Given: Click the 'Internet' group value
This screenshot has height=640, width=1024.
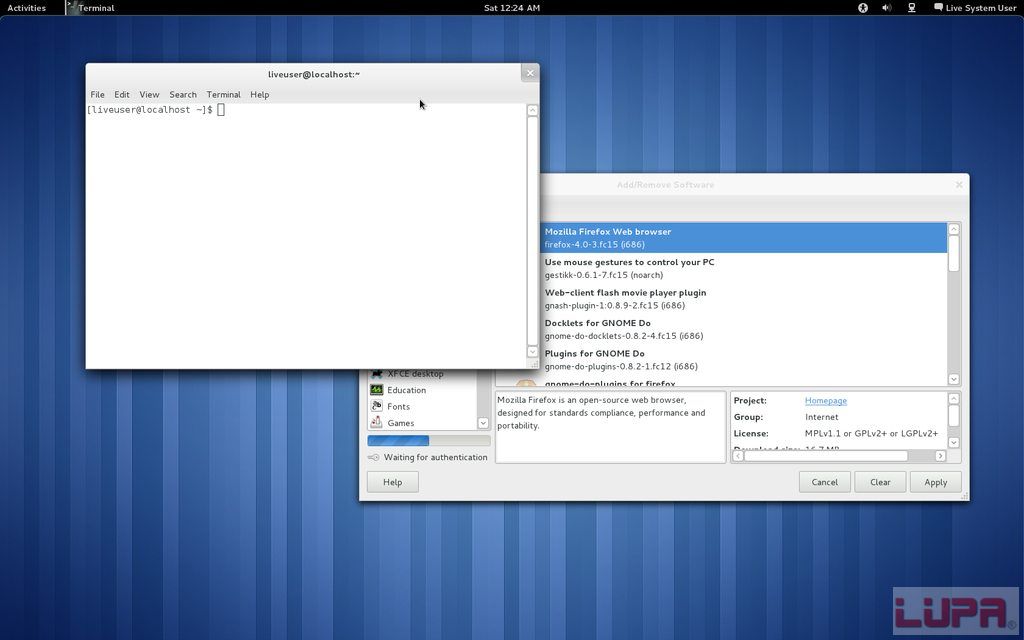Looking at the screenshot, I should (822, 417).
